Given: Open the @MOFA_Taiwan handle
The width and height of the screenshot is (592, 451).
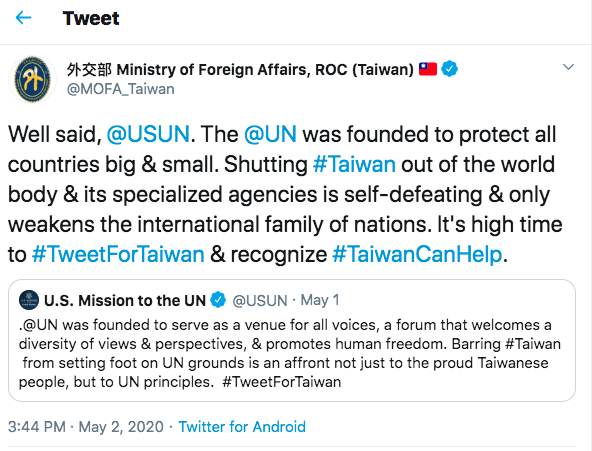Looking at the screenshot, I should point(121,89).
